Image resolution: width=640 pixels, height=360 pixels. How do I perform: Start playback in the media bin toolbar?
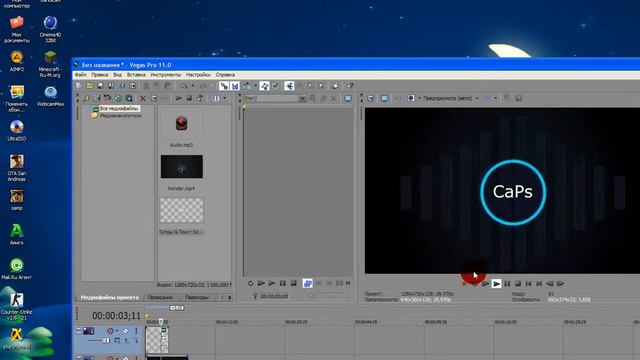[x=179, y=98]
